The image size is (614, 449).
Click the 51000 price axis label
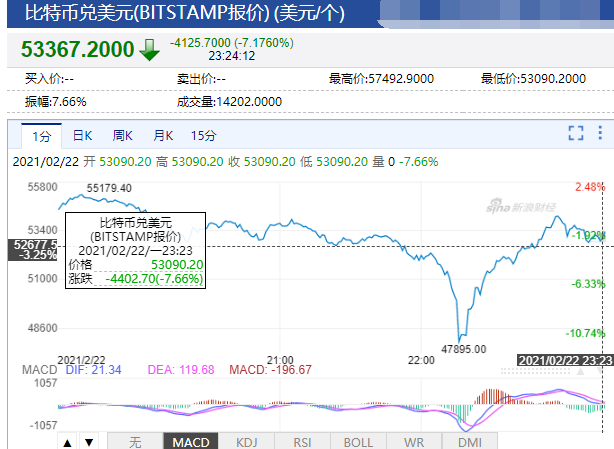click(42, 279)
